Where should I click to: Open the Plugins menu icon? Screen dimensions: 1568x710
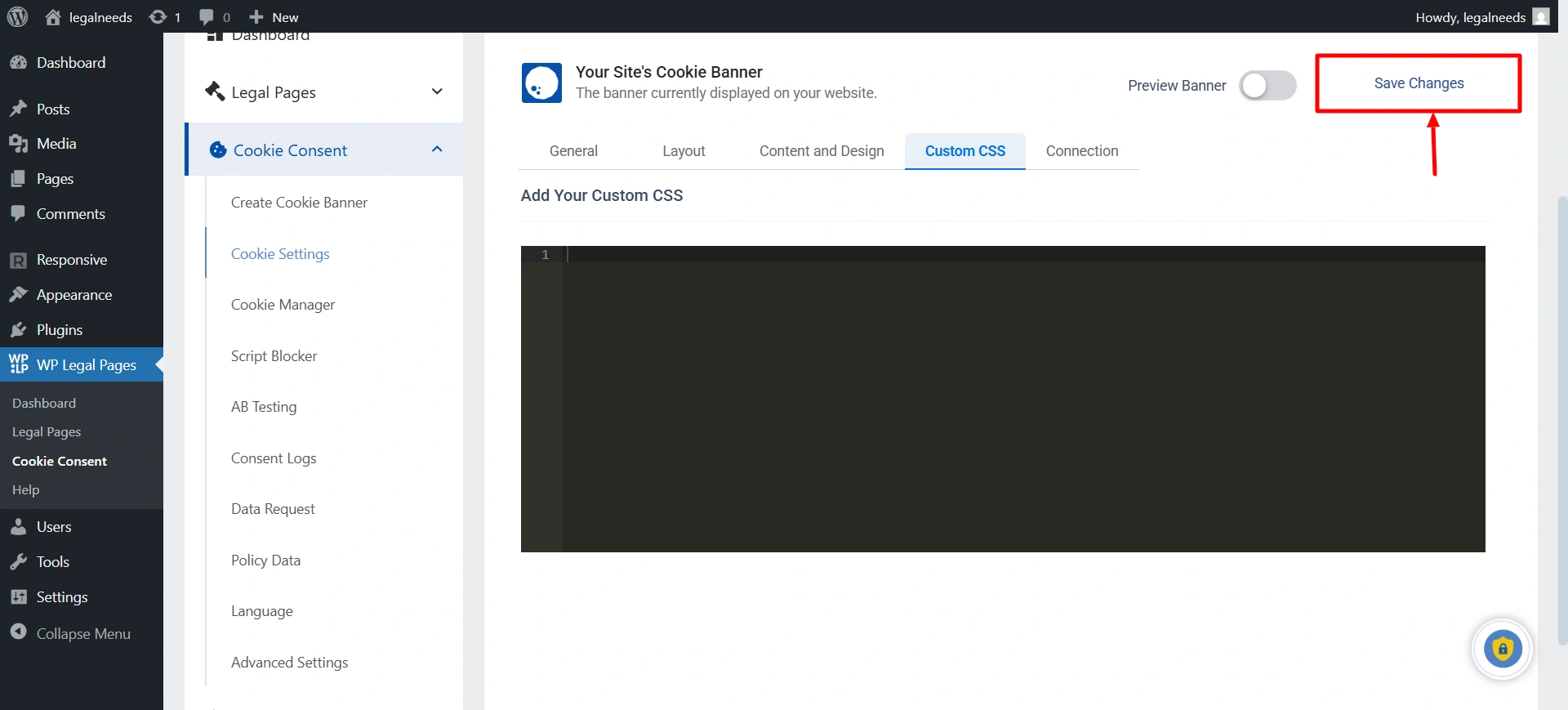point(18,330)
